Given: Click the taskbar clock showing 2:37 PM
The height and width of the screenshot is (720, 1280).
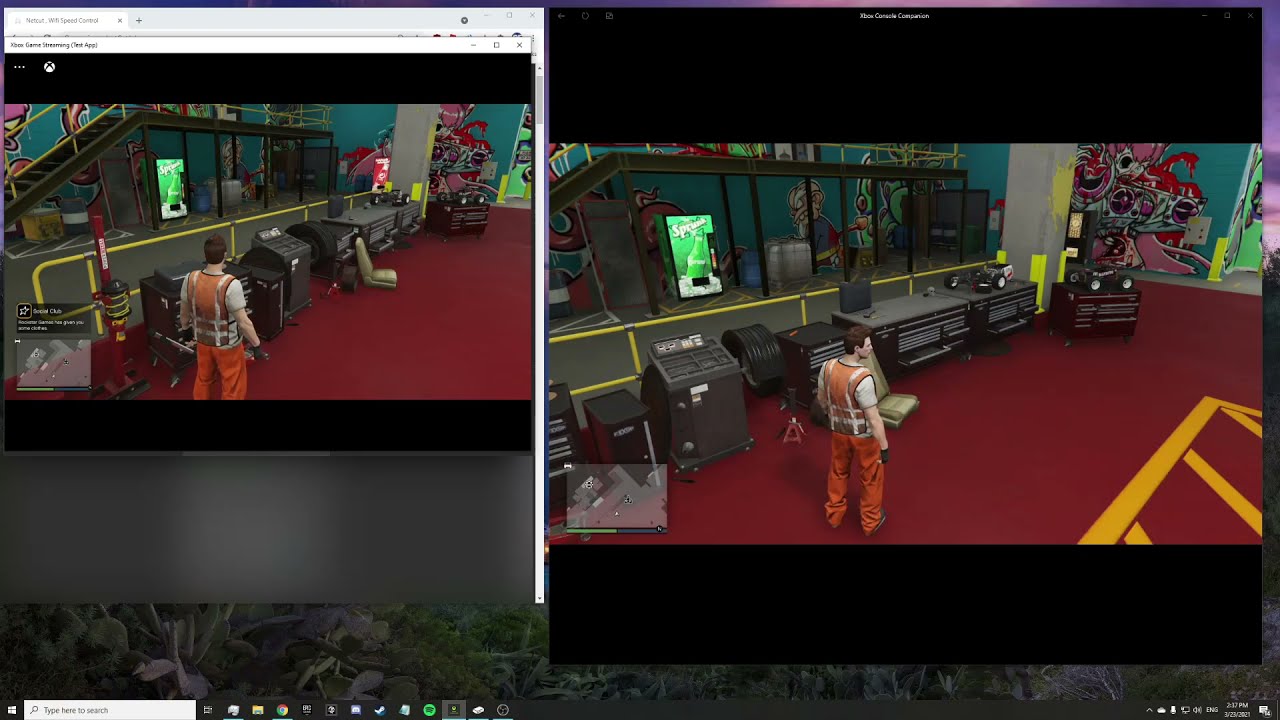Looking at the screenshot, I should [1237, 710].
